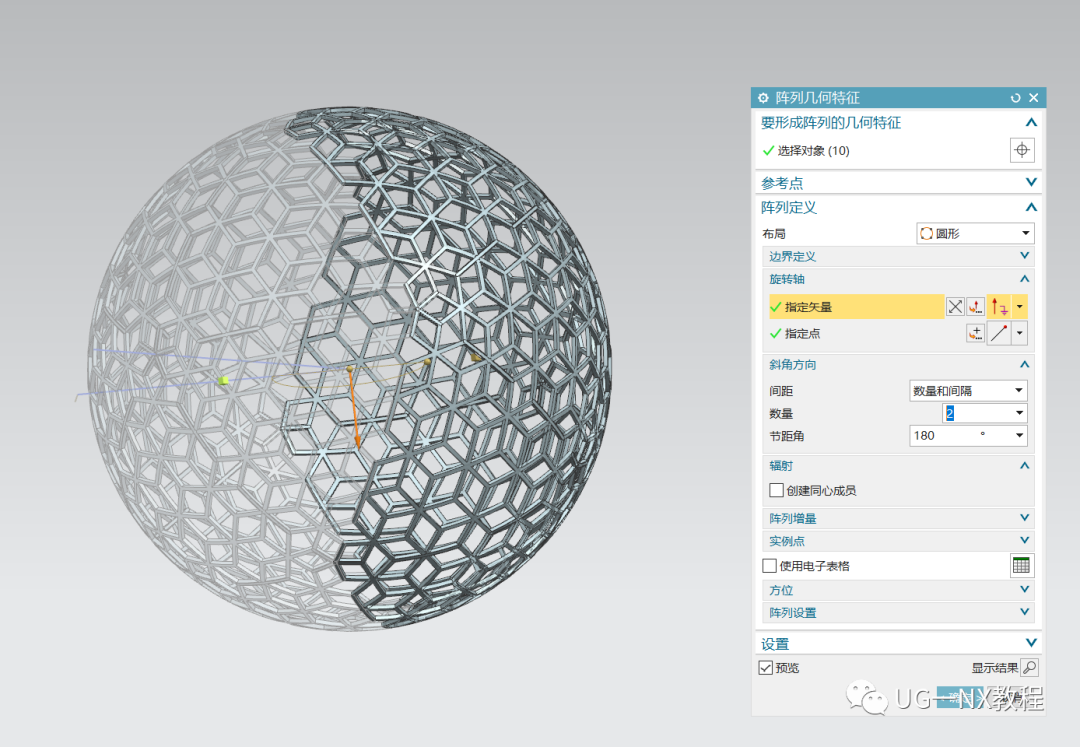Expand the 阵列增量 group
This screenshot has height=747, width=1080.
tap(1024, 518)
